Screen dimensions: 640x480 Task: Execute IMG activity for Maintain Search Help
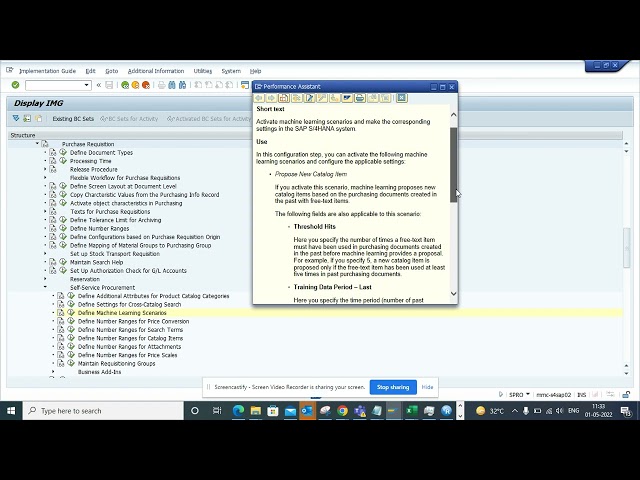(x=63, y=262)
